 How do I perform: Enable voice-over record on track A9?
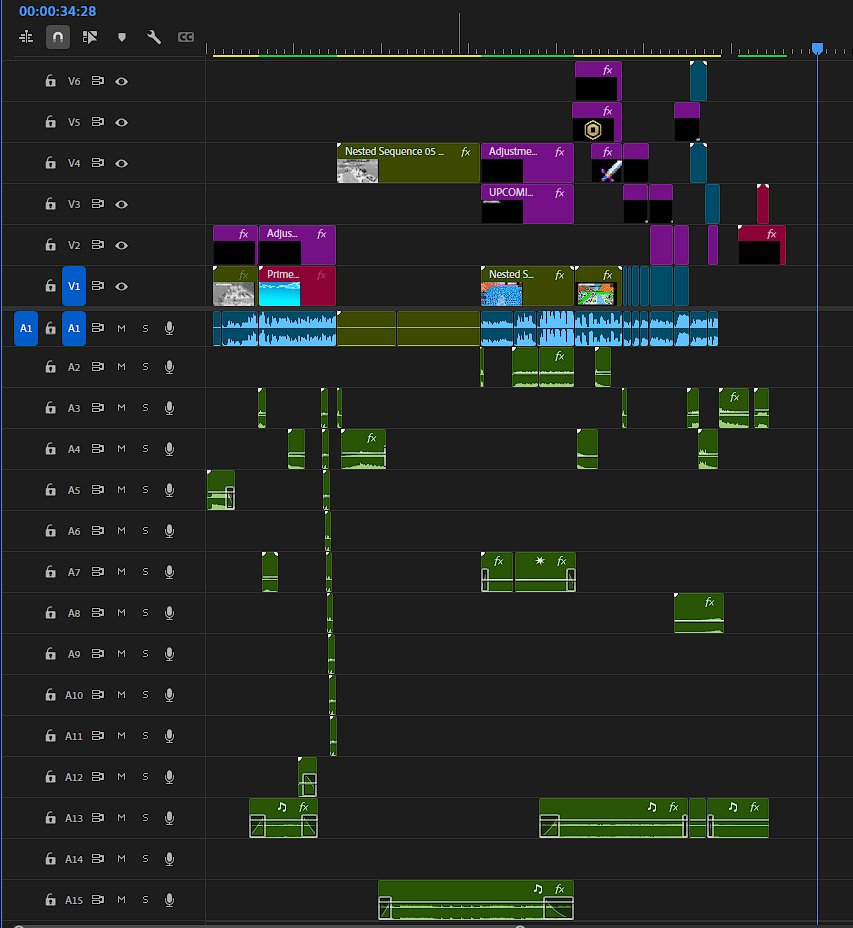point(169,653)
